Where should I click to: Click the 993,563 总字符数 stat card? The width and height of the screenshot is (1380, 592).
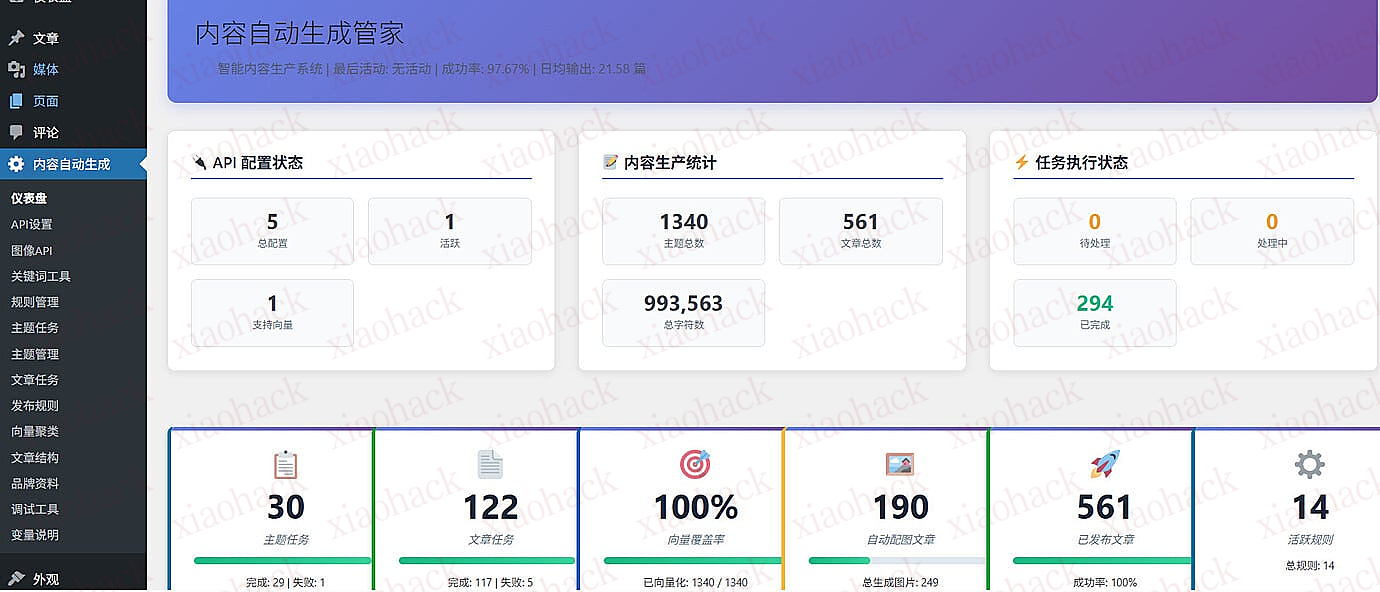[x=683, y=312]
